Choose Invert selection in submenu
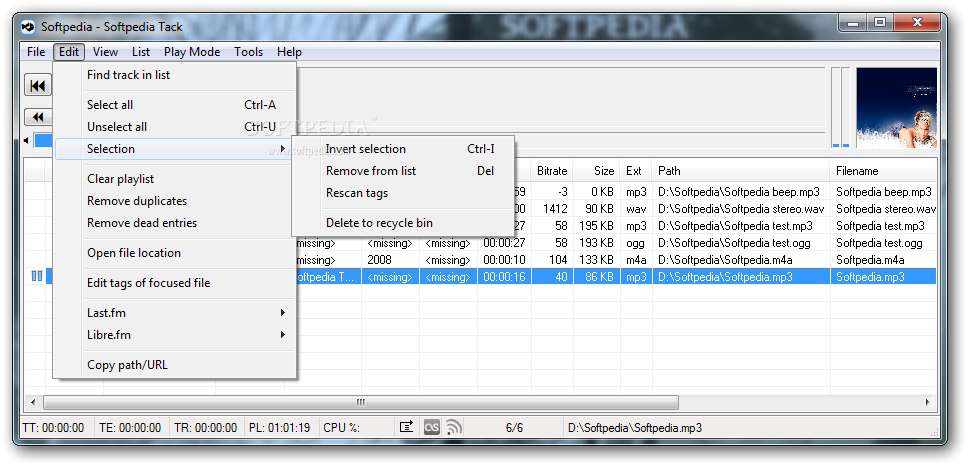Viewport: 968px width, 466px height. point(403,149)
